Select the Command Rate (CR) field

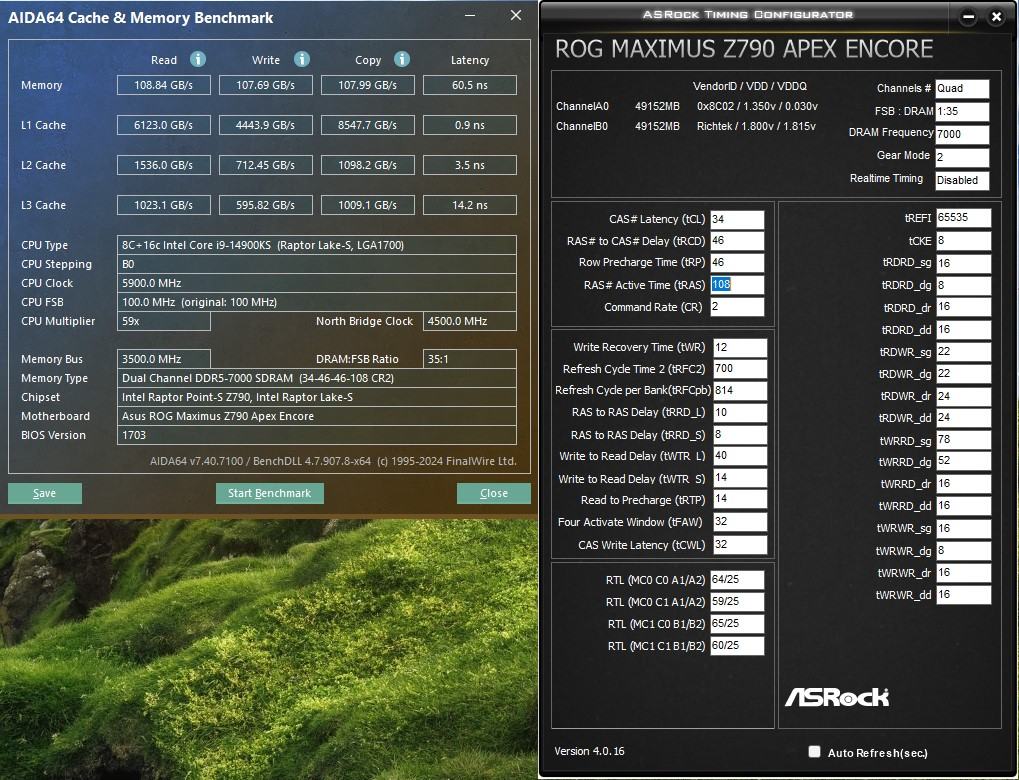pyautogui.click(x=737, y=307)
